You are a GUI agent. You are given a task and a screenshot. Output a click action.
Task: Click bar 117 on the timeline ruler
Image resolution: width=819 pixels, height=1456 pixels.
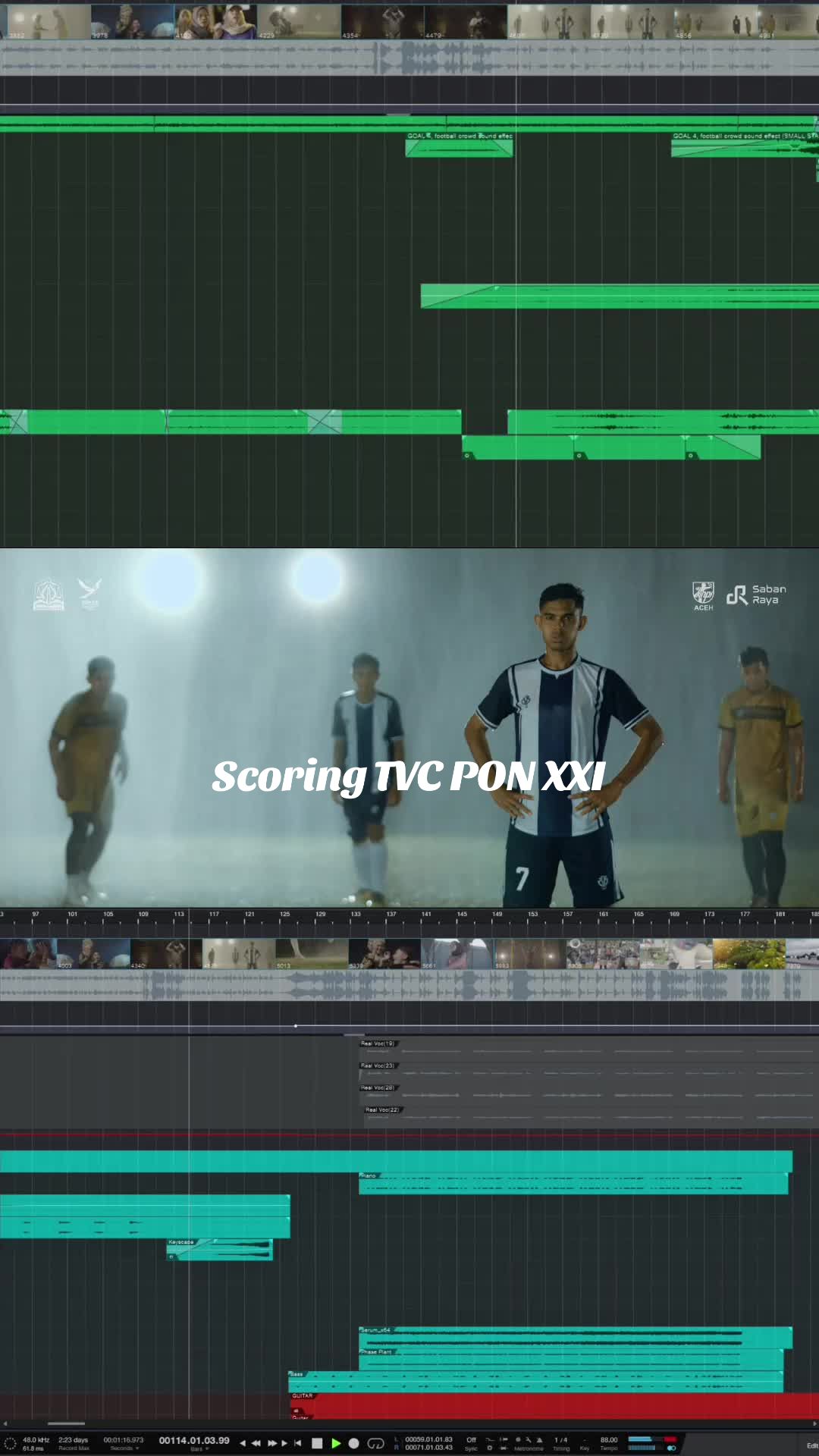(214, 915)
